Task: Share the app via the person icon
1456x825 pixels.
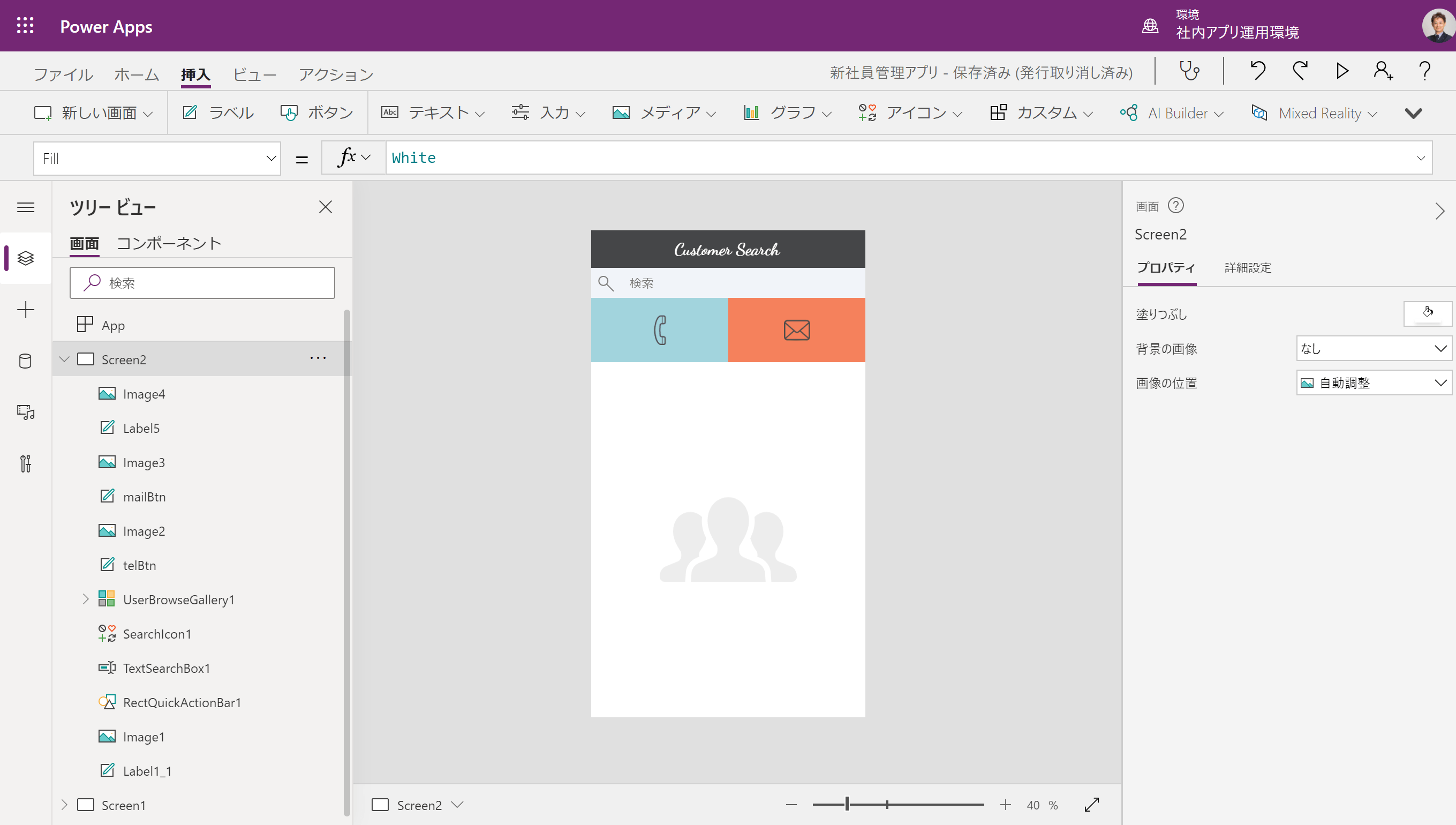Action: [x=1383, y=70]
